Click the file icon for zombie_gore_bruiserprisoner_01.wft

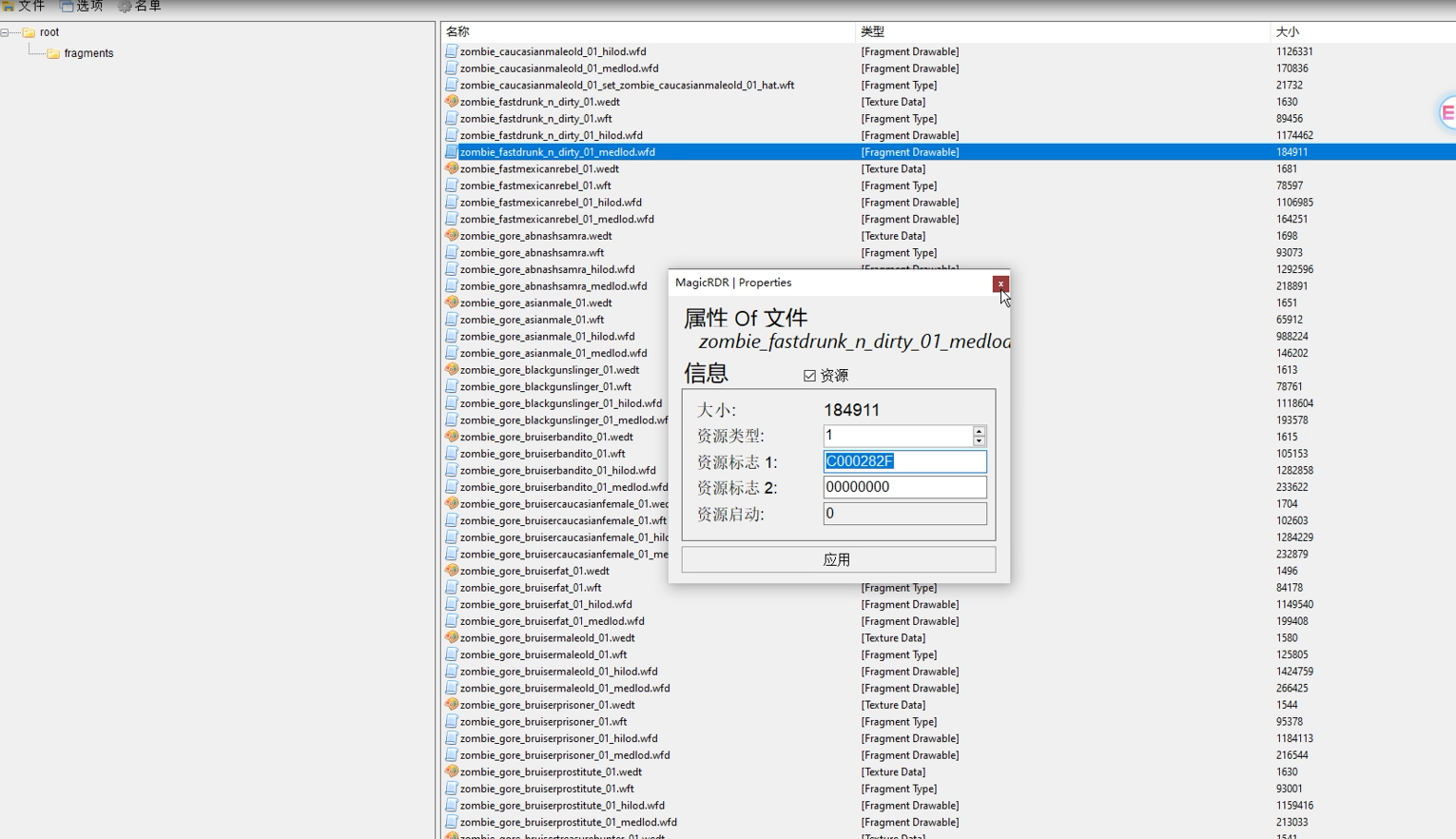452,722
